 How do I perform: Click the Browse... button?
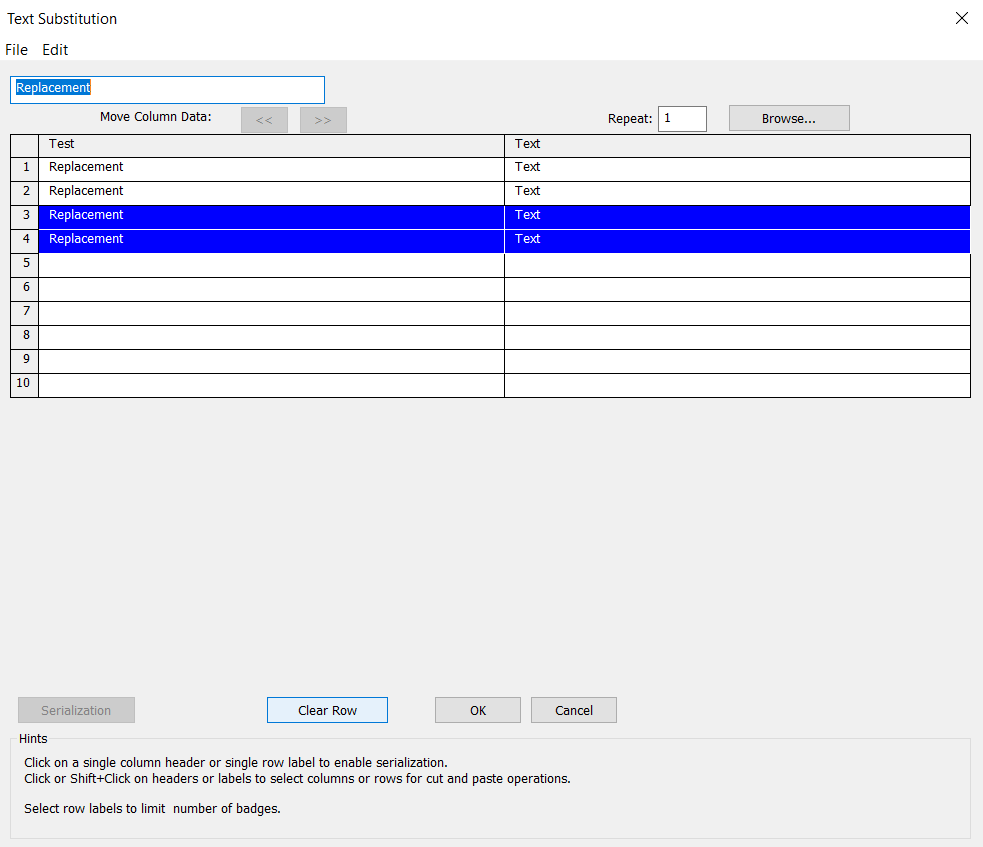point(788,119)
